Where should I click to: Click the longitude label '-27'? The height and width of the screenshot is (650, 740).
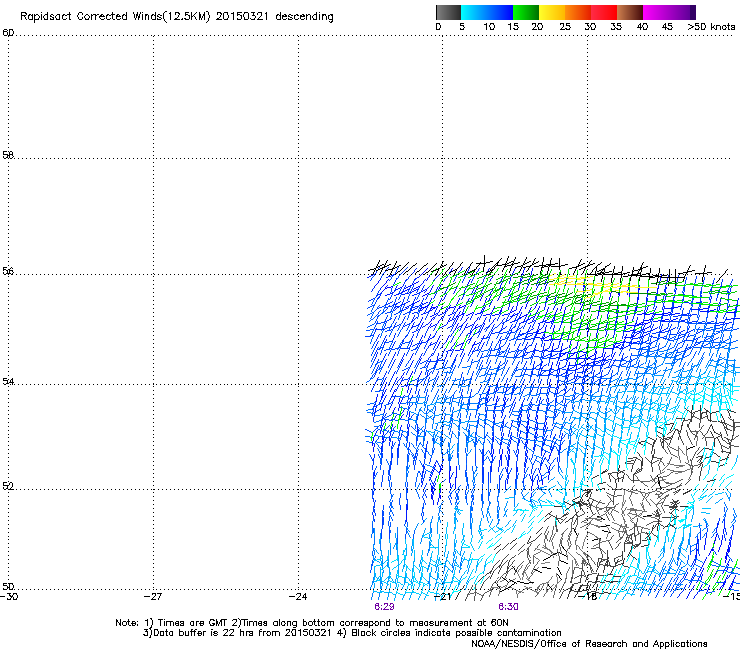point(153,596)
